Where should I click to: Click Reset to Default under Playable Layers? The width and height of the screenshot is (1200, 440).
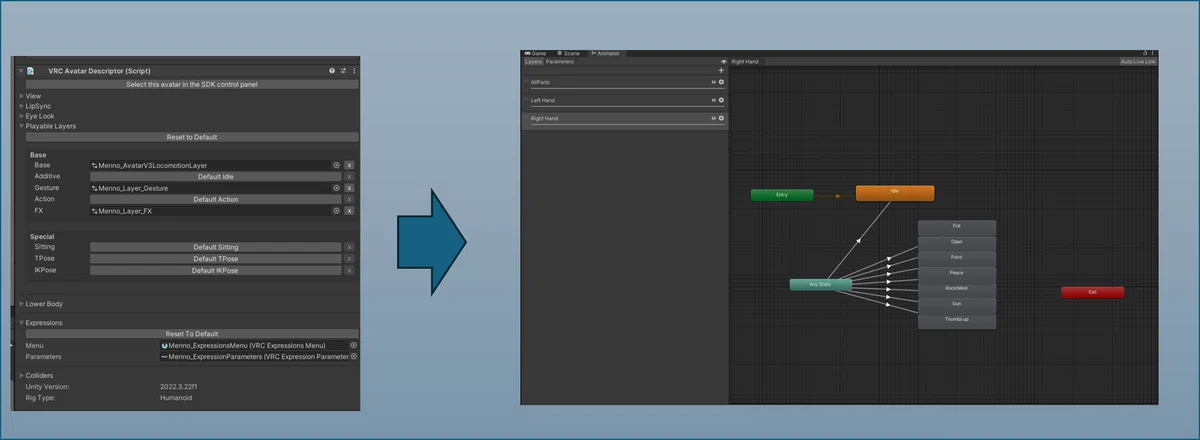(192, 137)
